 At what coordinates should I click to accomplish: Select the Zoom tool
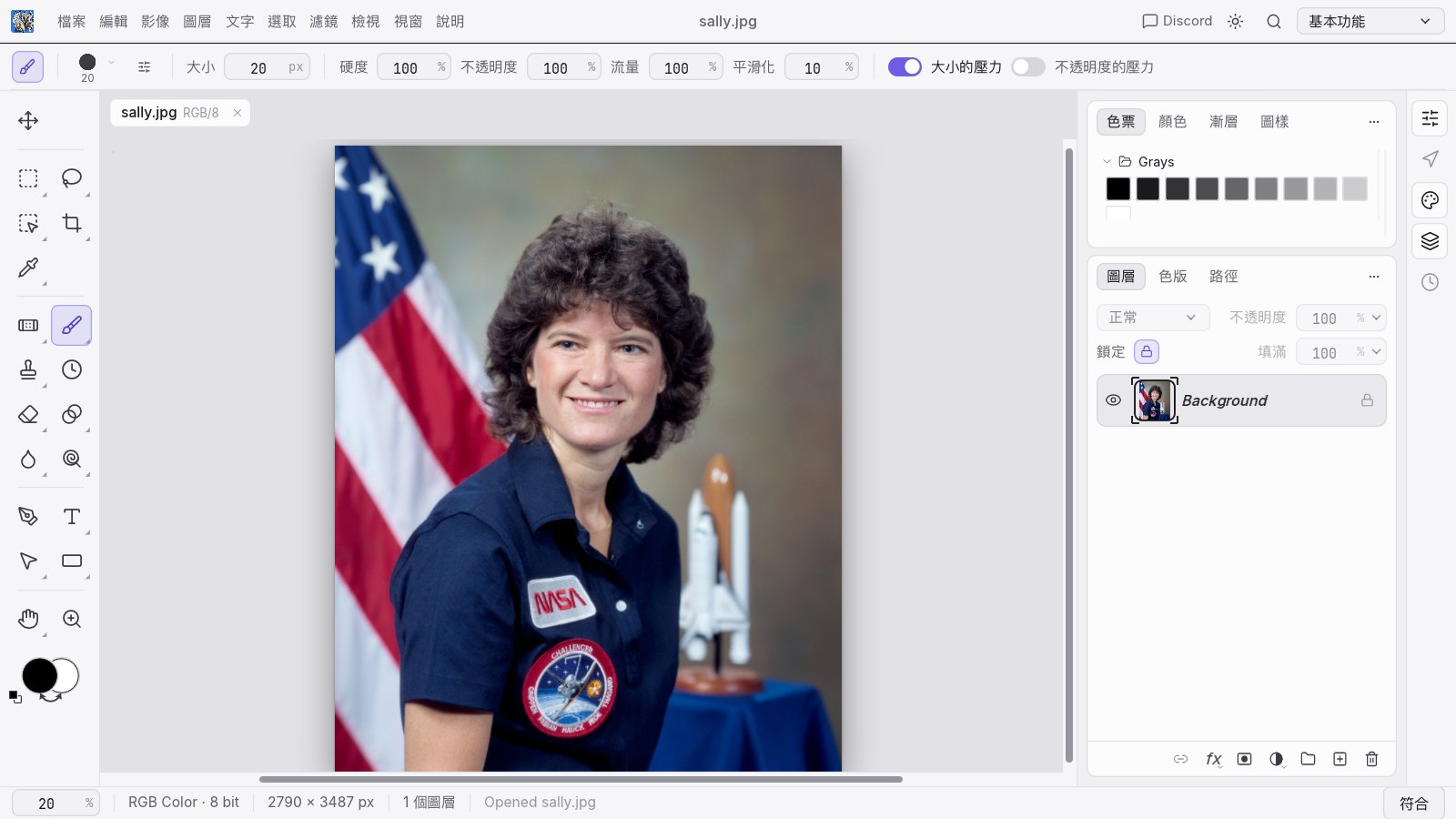(72, 619)
